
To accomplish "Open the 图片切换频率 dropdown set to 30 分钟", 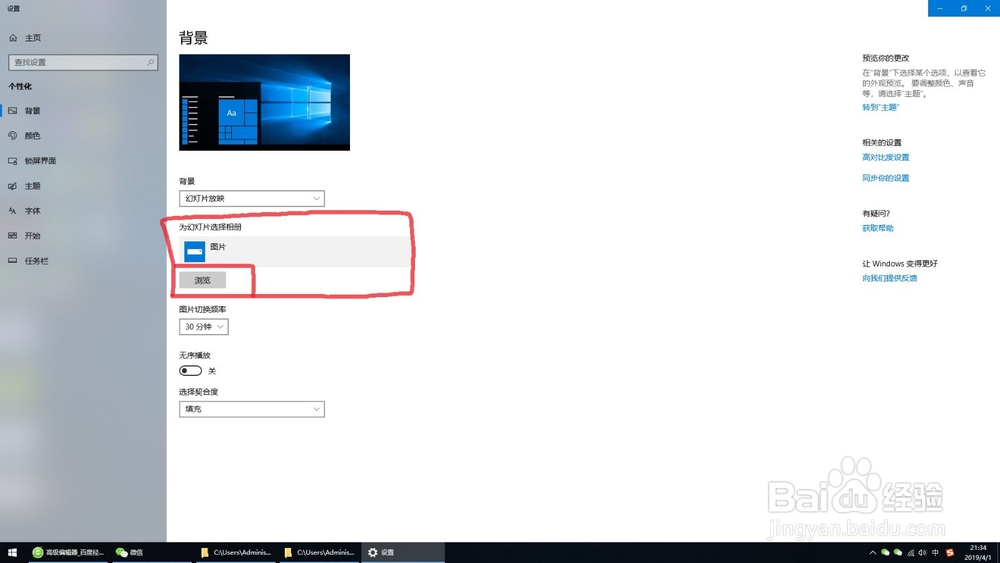I will click(203, 326).
